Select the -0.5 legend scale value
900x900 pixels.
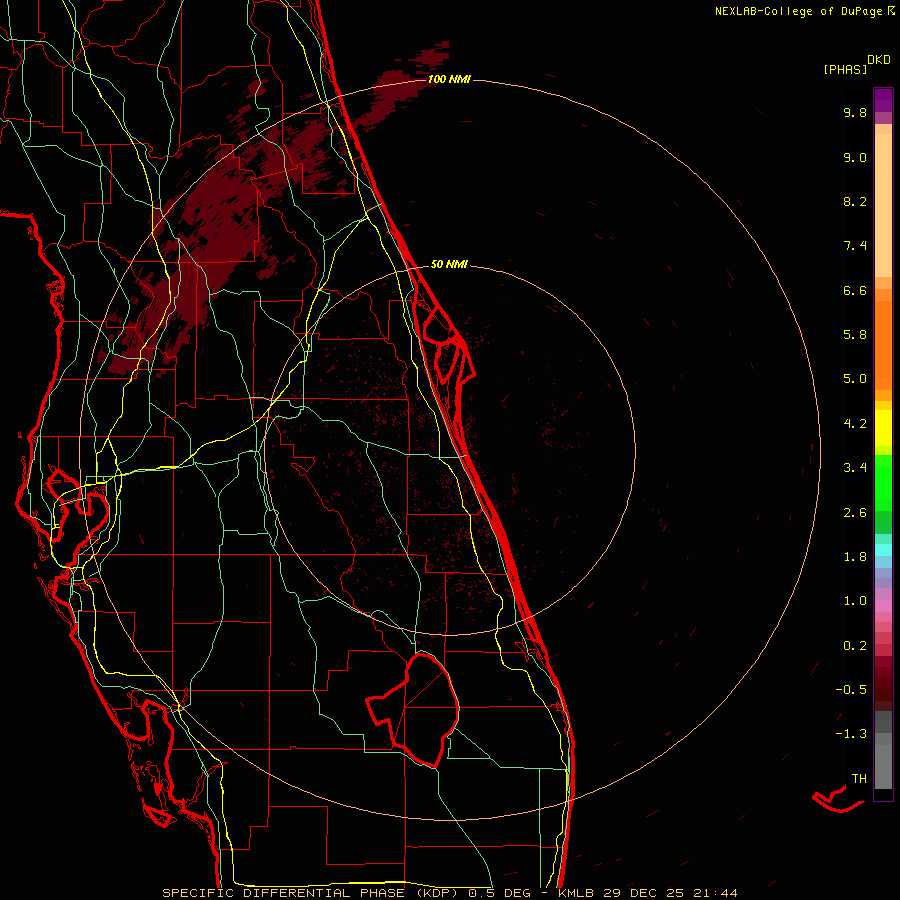tap(851, 690)
